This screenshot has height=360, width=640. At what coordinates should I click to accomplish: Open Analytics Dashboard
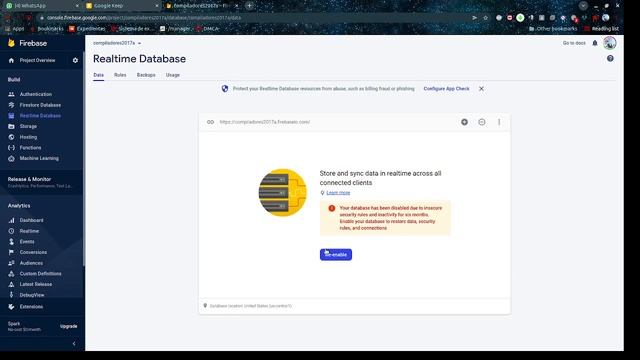coord(31,220)
